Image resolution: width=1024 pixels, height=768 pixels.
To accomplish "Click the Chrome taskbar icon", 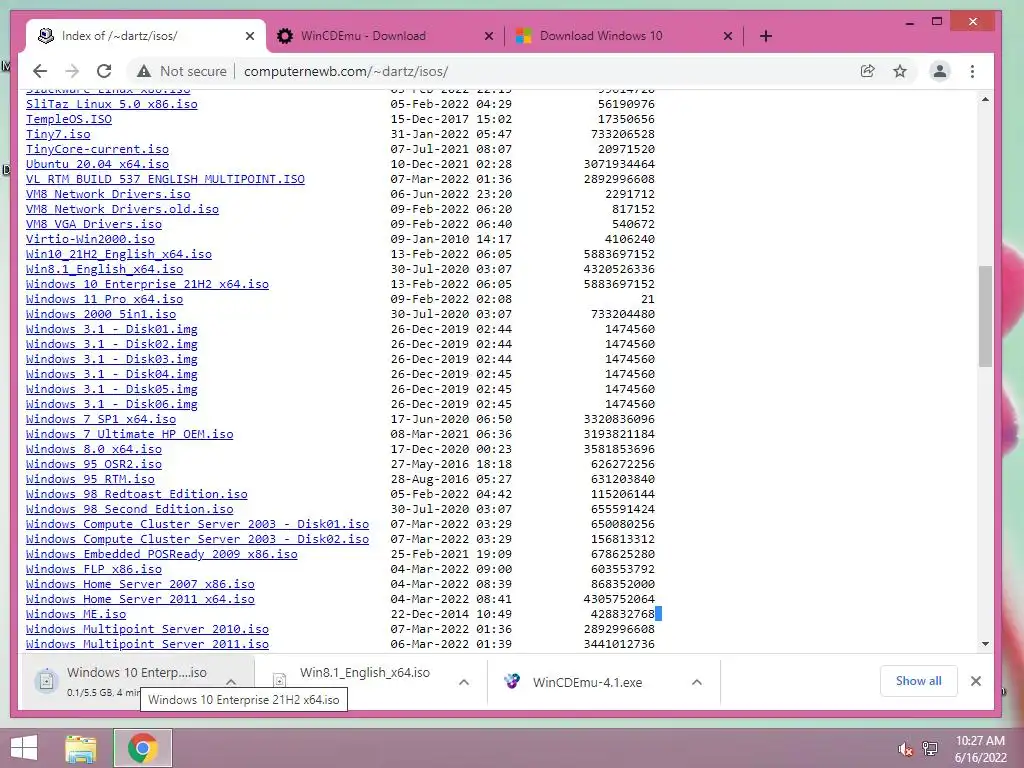I will click(142, 748).
